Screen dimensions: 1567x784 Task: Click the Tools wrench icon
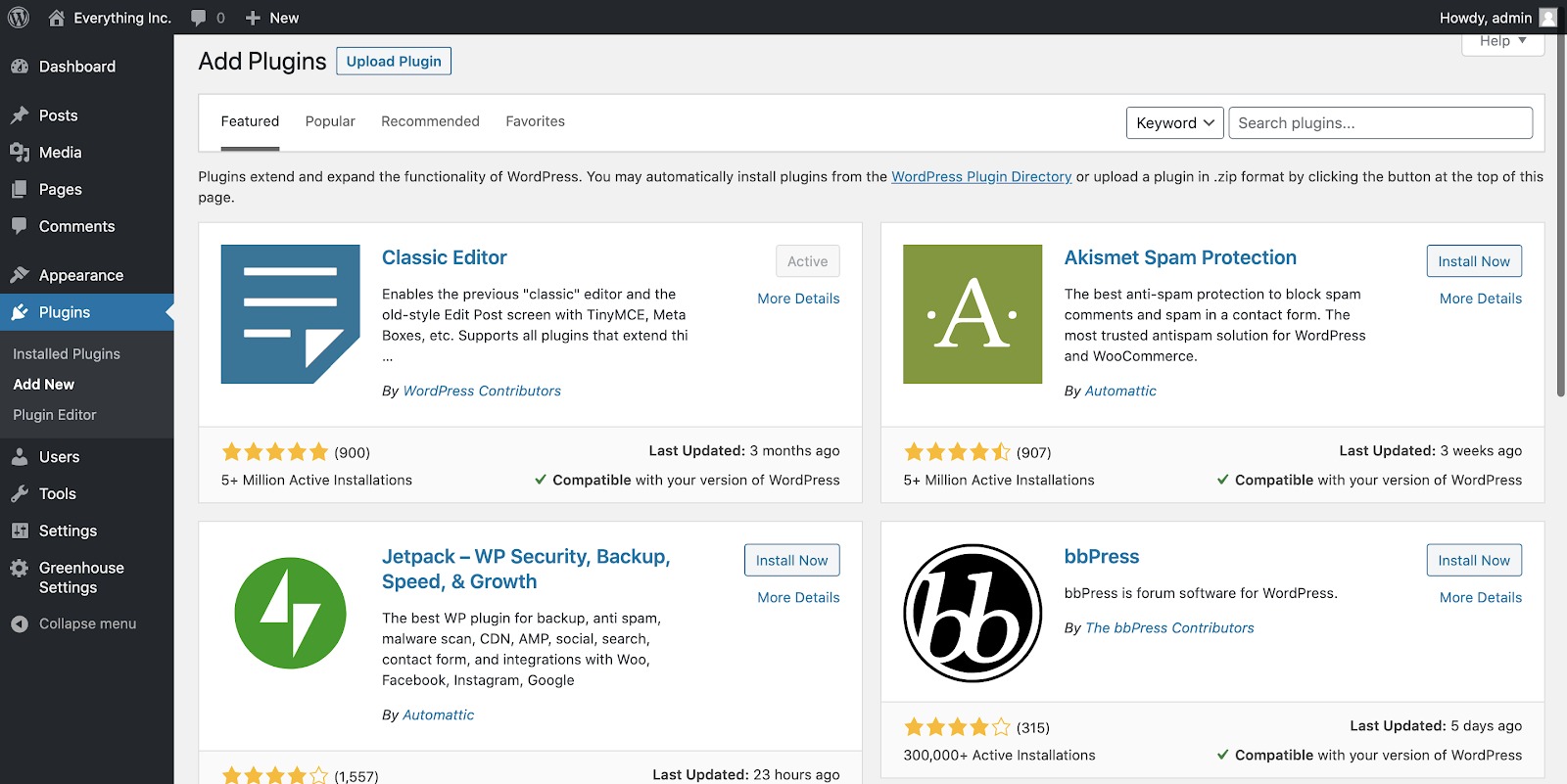click(20, 494)
